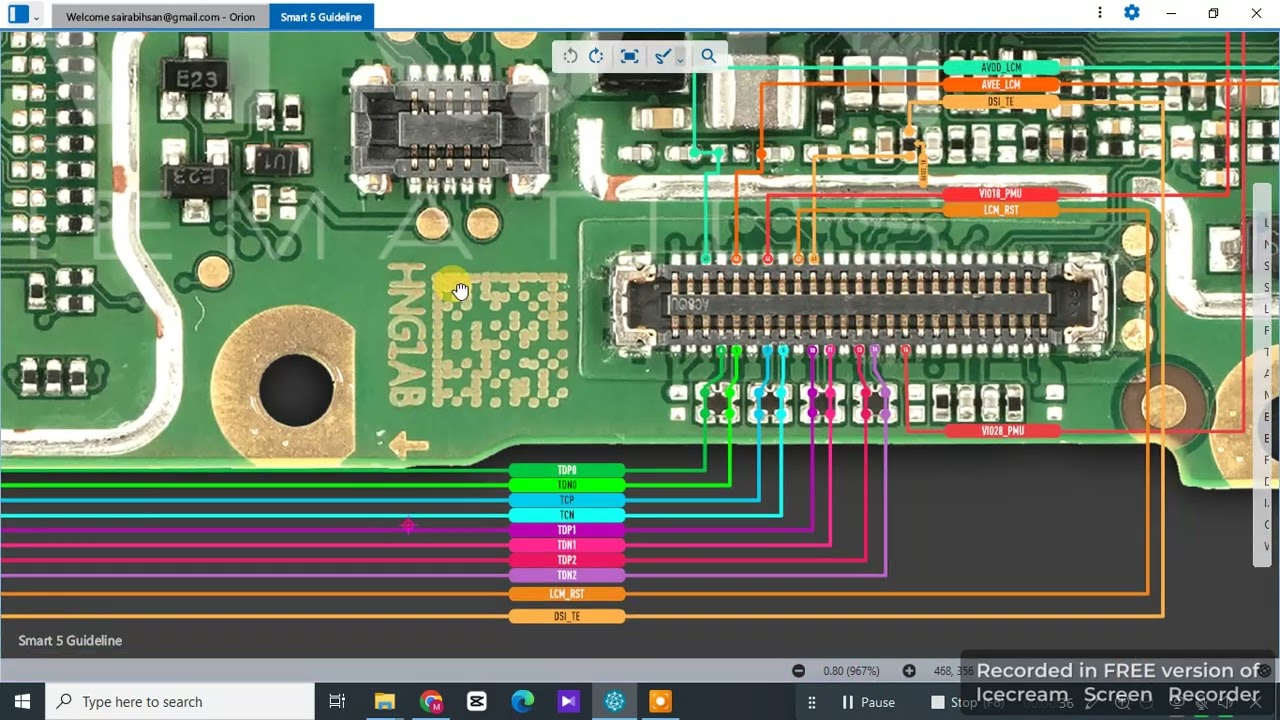Screen dimensions: 1280x720
Task: Select the TDP2 signal label
Action: coord(567,560)
